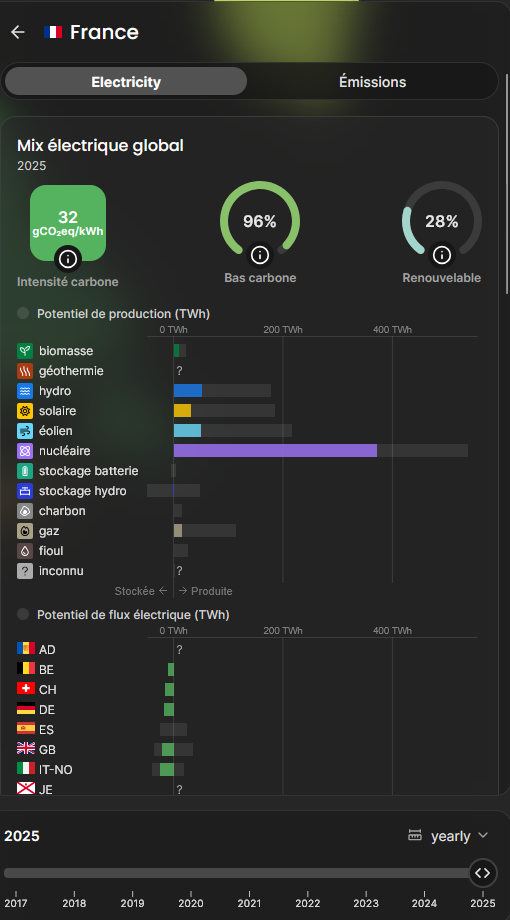Open info for Intensité carbone badge
The width and height of the screenshot is (510, 920).
click(x=68, y=258)
